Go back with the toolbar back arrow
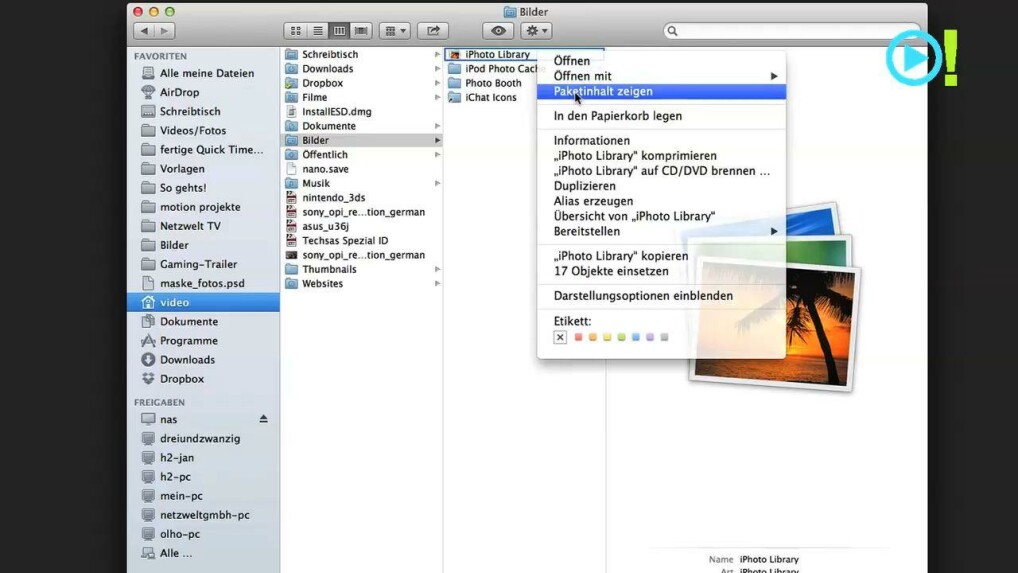Viewport: 1018px width, 573px height. 143,31
